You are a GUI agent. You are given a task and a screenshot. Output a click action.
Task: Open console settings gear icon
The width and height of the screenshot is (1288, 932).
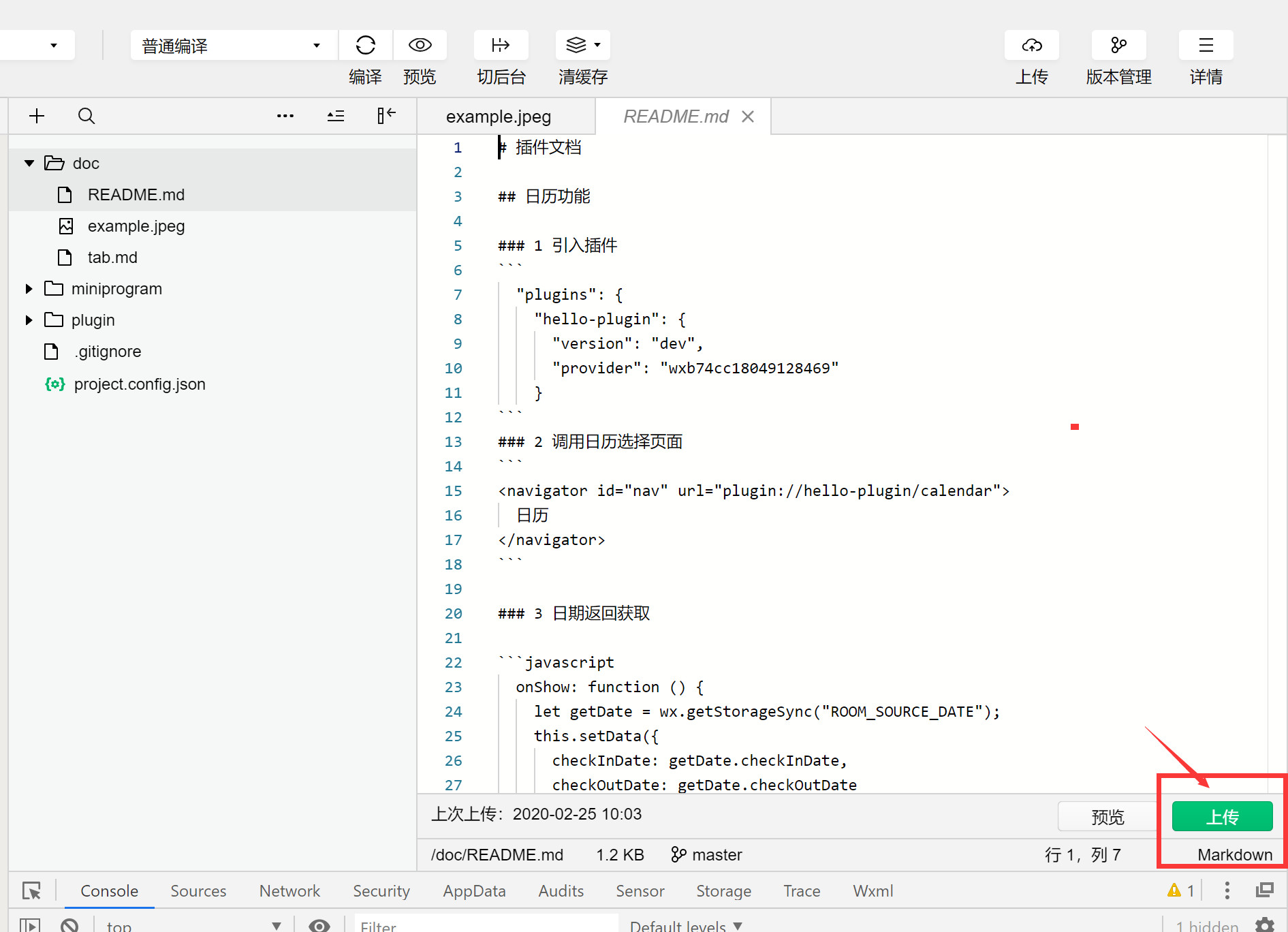tap(1265, 925)
